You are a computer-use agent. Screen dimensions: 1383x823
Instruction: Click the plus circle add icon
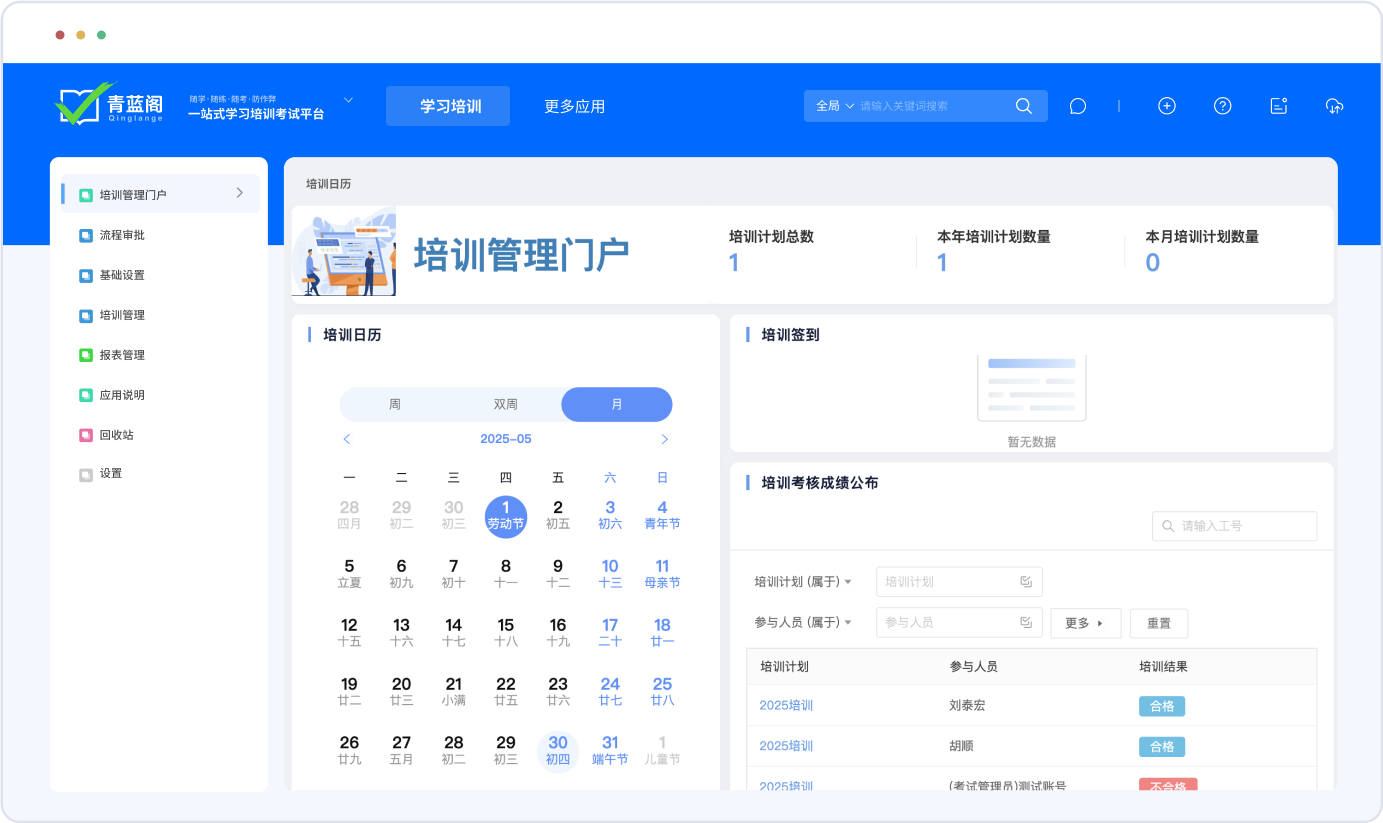[x=1166, y=106]
